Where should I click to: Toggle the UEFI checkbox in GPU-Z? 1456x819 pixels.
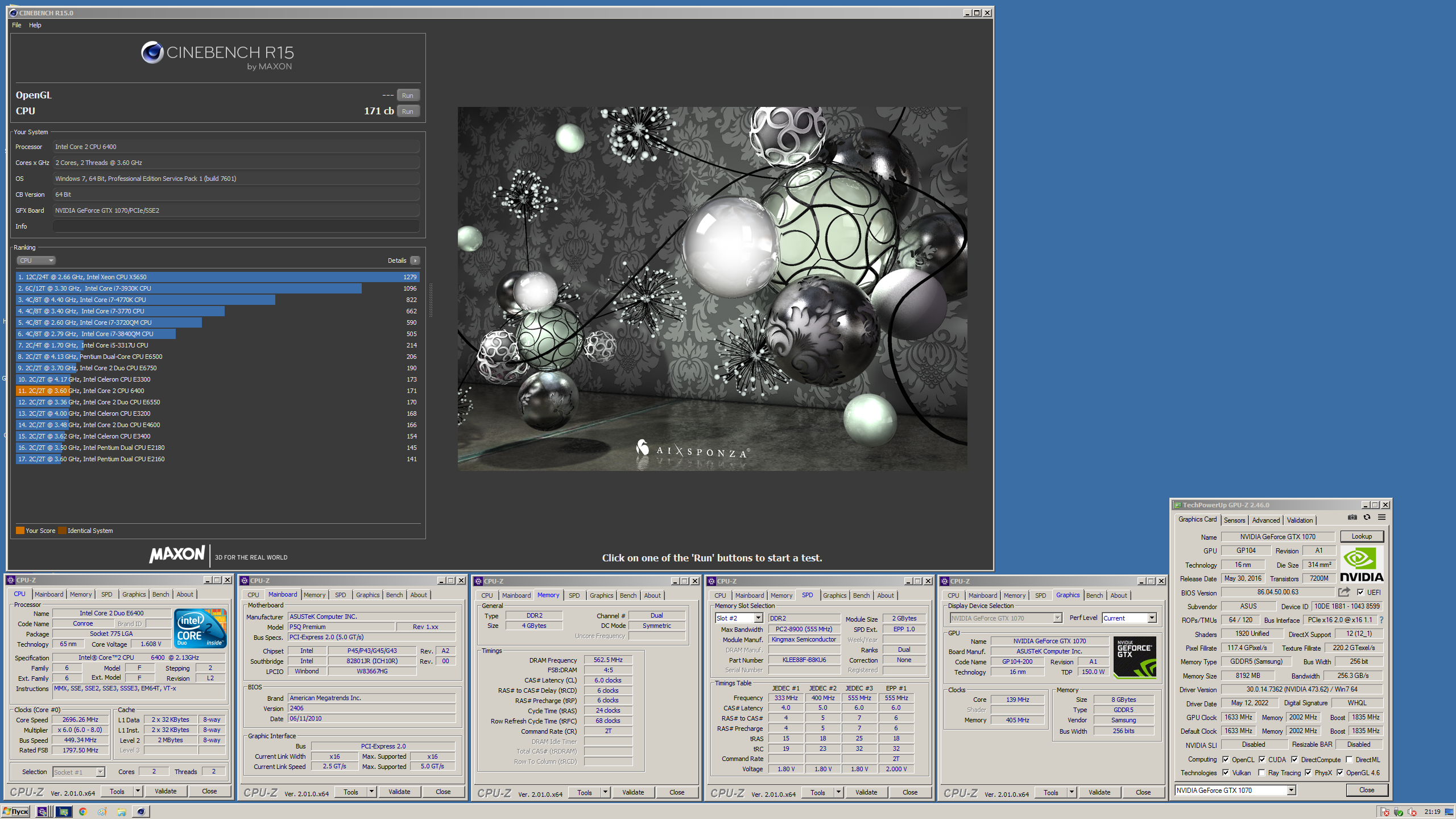coord(1360,592)
